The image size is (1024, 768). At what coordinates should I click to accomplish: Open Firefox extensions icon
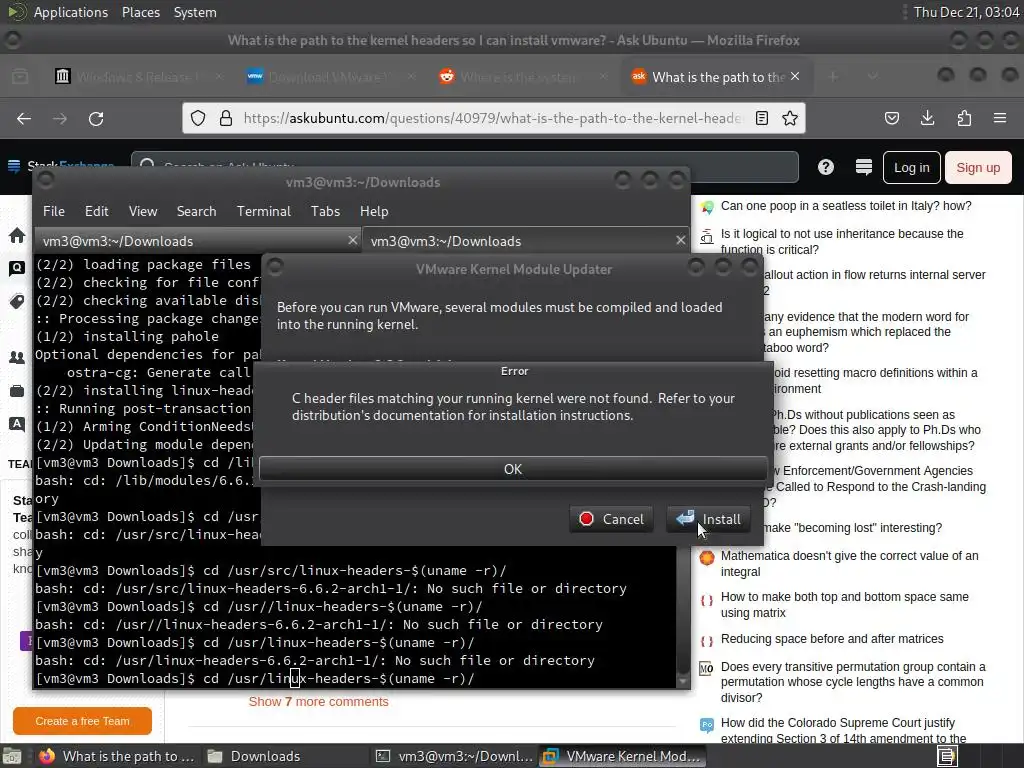(964, 118)
